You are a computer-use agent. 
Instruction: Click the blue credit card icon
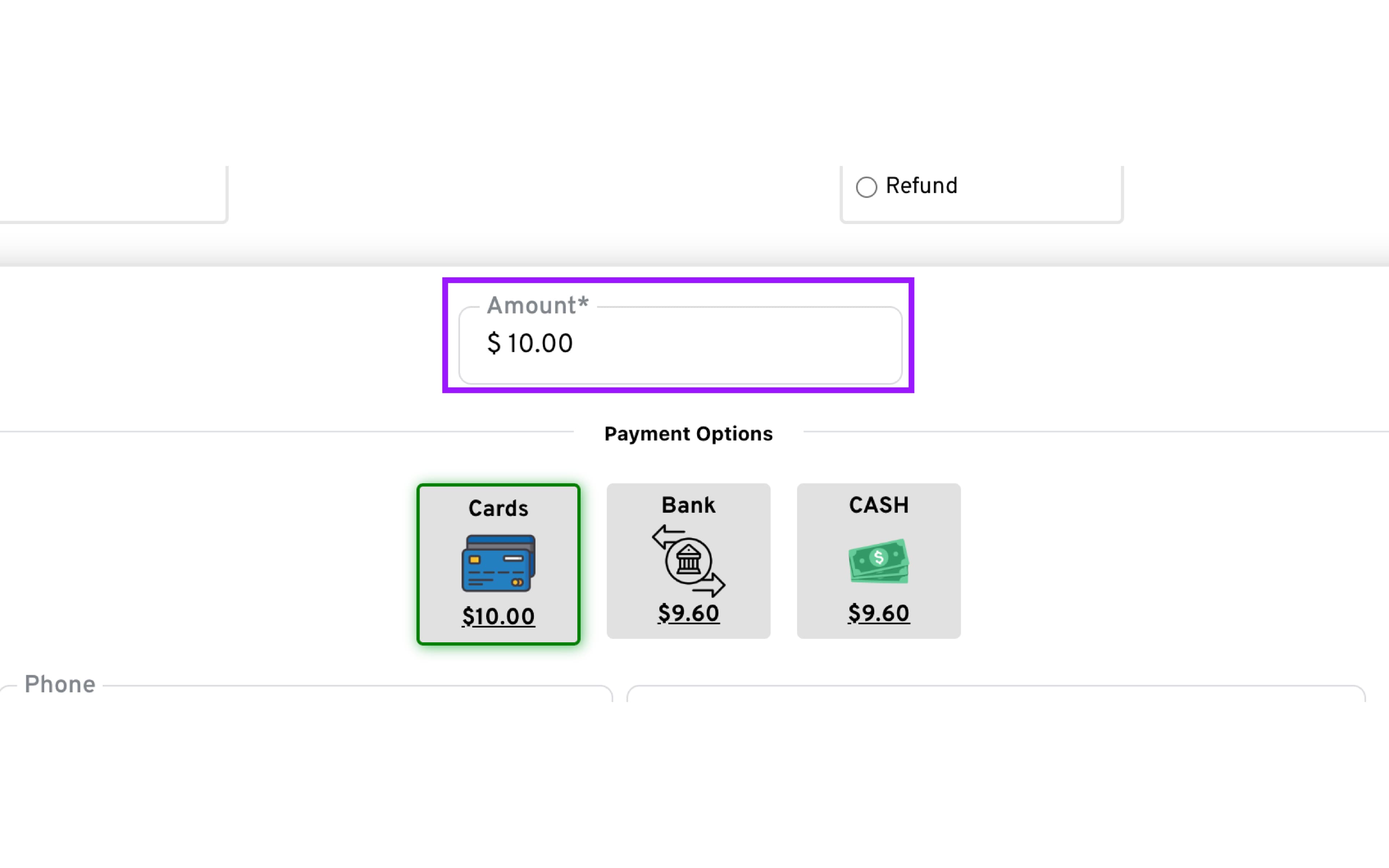pos(498,563)
